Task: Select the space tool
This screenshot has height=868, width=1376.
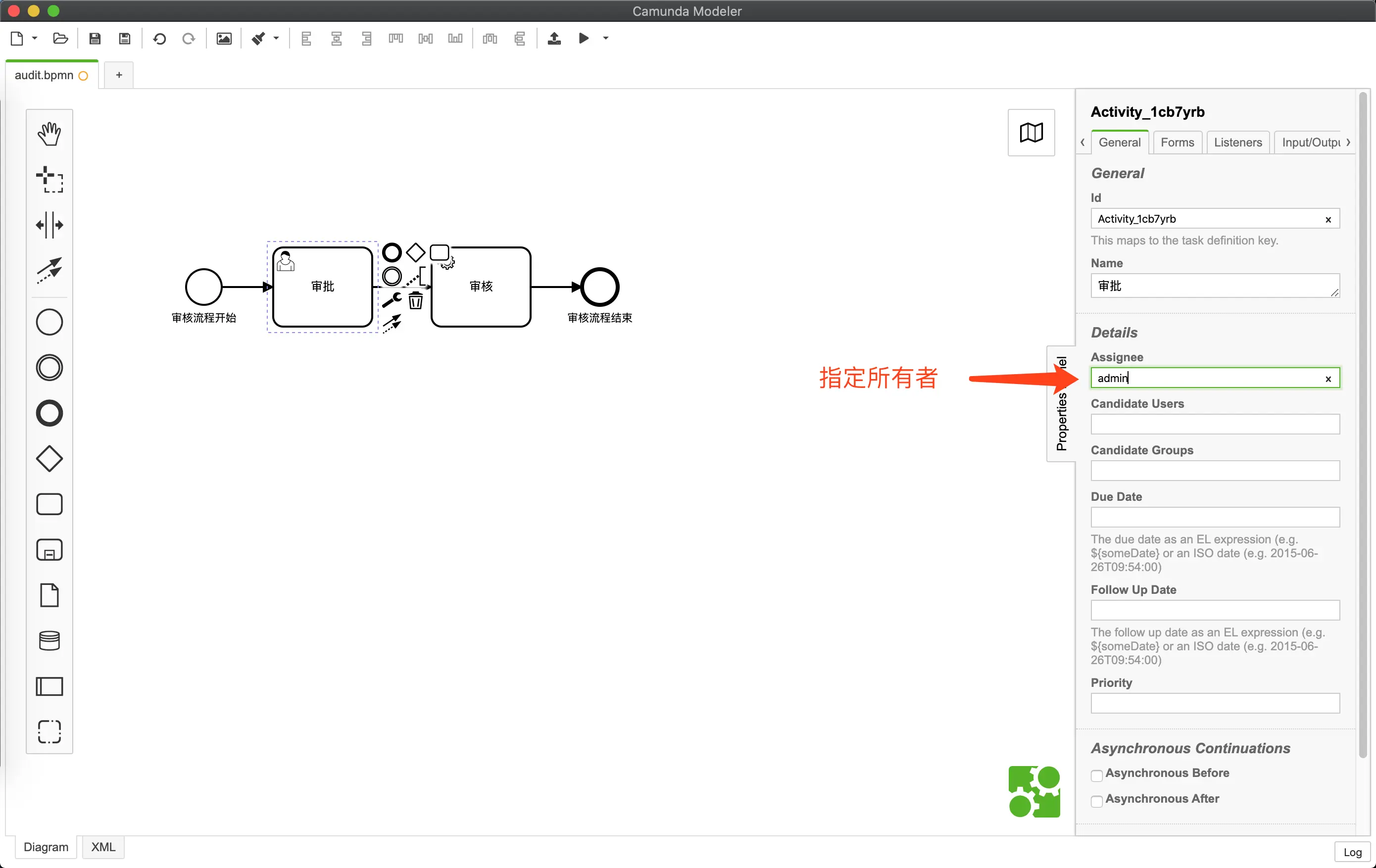Action: (49, 225)
